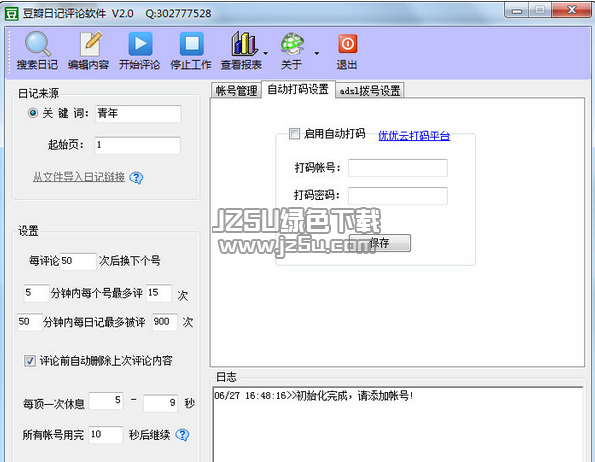Close the 豆瓣日记评论软件 window
The image size is (595, 462).
tap(571, 10)
